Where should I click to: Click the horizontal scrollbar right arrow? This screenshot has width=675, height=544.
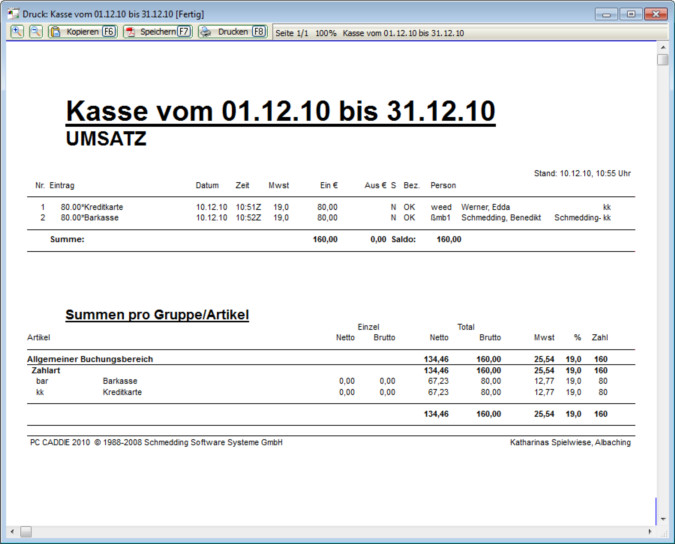click(649, 531)
